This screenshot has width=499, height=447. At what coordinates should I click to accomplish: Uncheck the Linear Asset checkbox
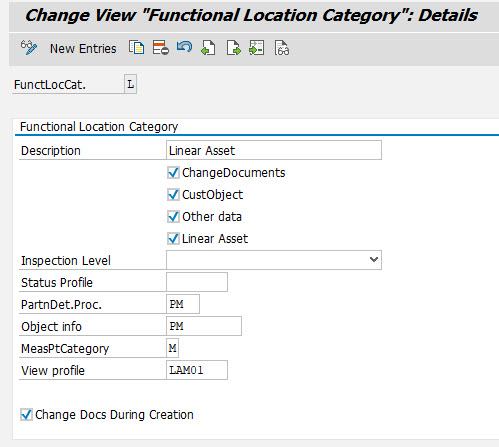point(173,239)
